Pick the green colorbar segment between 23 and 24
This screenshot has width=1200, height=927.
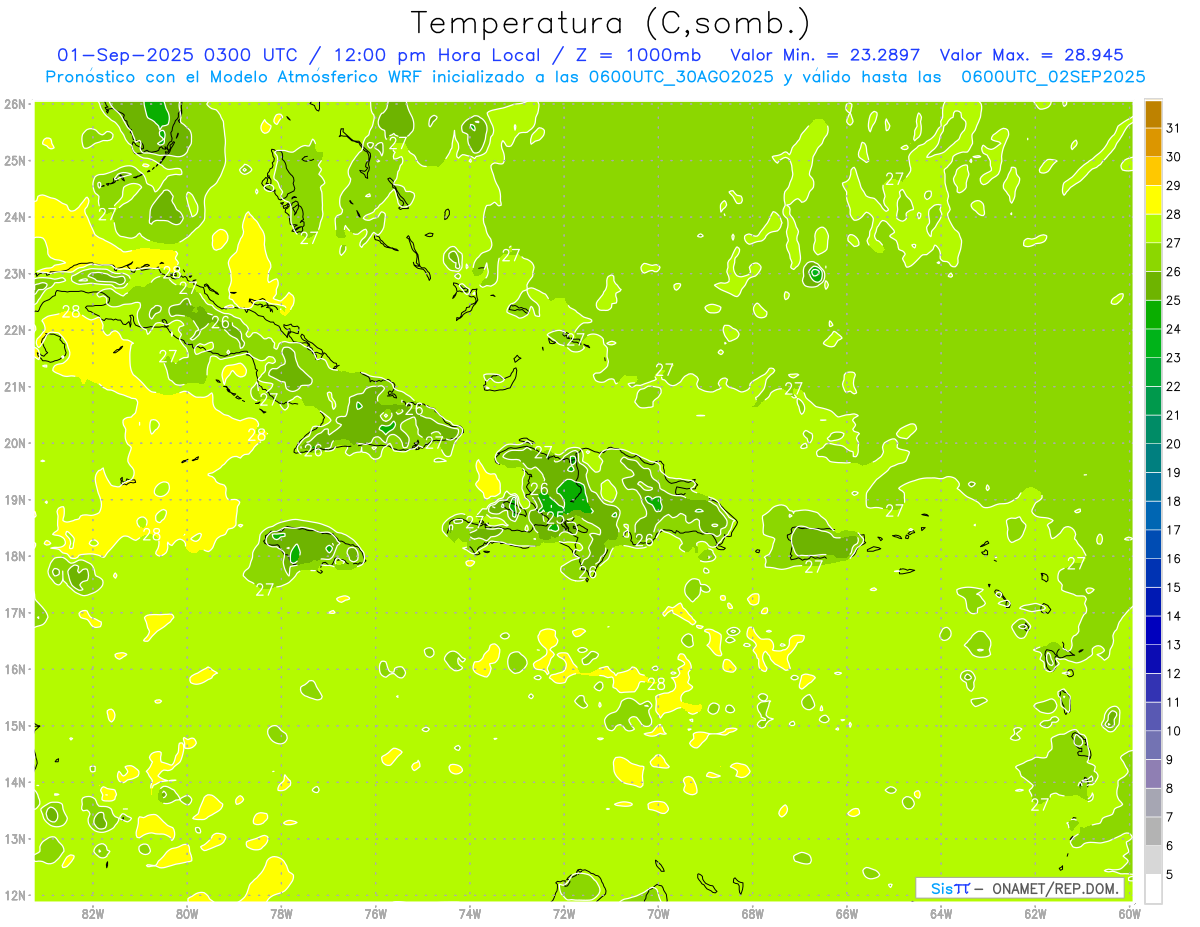coord(1153,343)
